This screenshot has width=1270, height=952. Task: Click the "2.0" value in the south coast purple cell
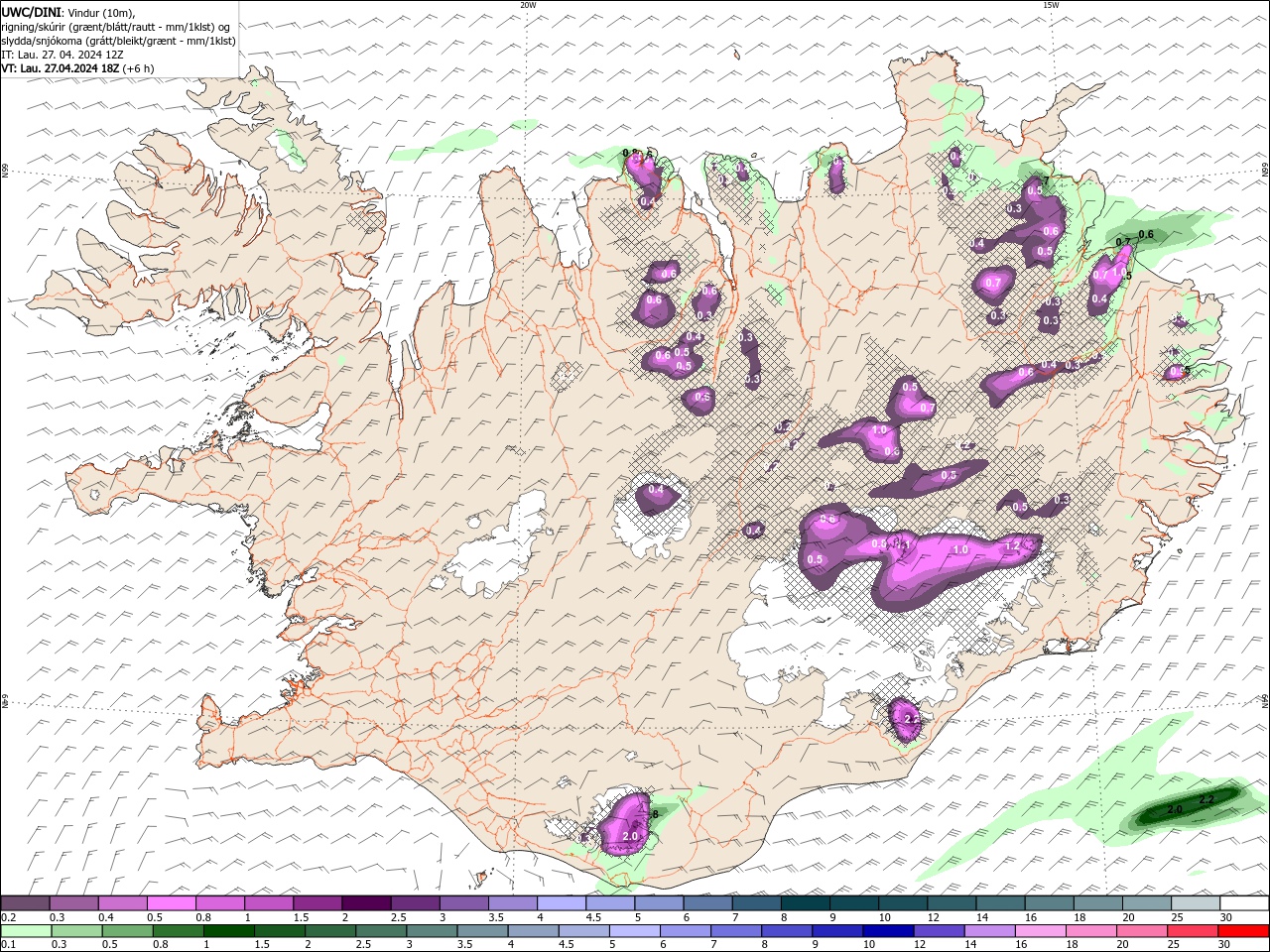pos(629,836)
